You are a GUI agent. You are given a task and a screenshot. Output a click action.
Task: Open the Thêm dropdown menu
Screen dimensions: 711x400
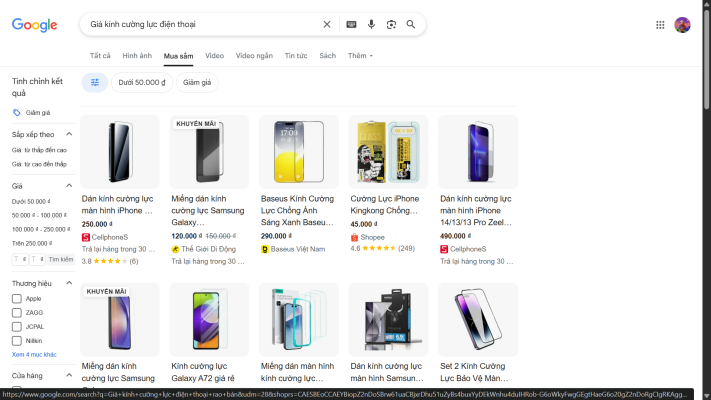pos(360,56)
